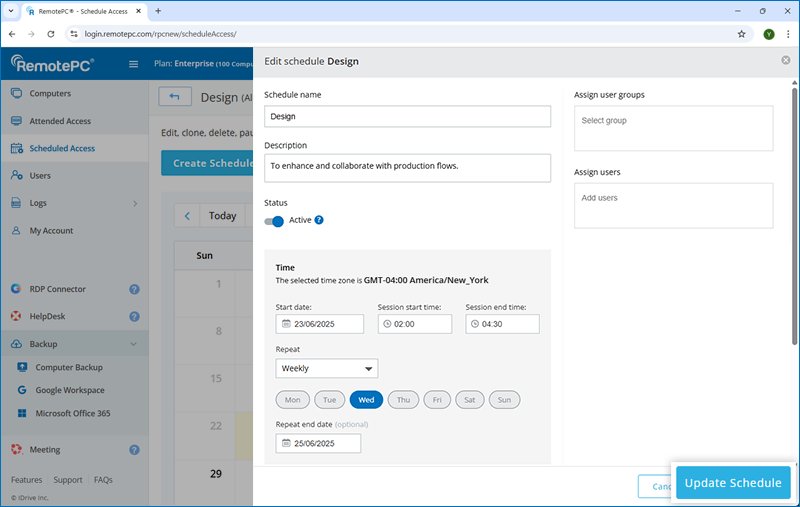Open the Repeat Weekly dropdown
Viewport: 800px width, 507px height.
point(326,368)
